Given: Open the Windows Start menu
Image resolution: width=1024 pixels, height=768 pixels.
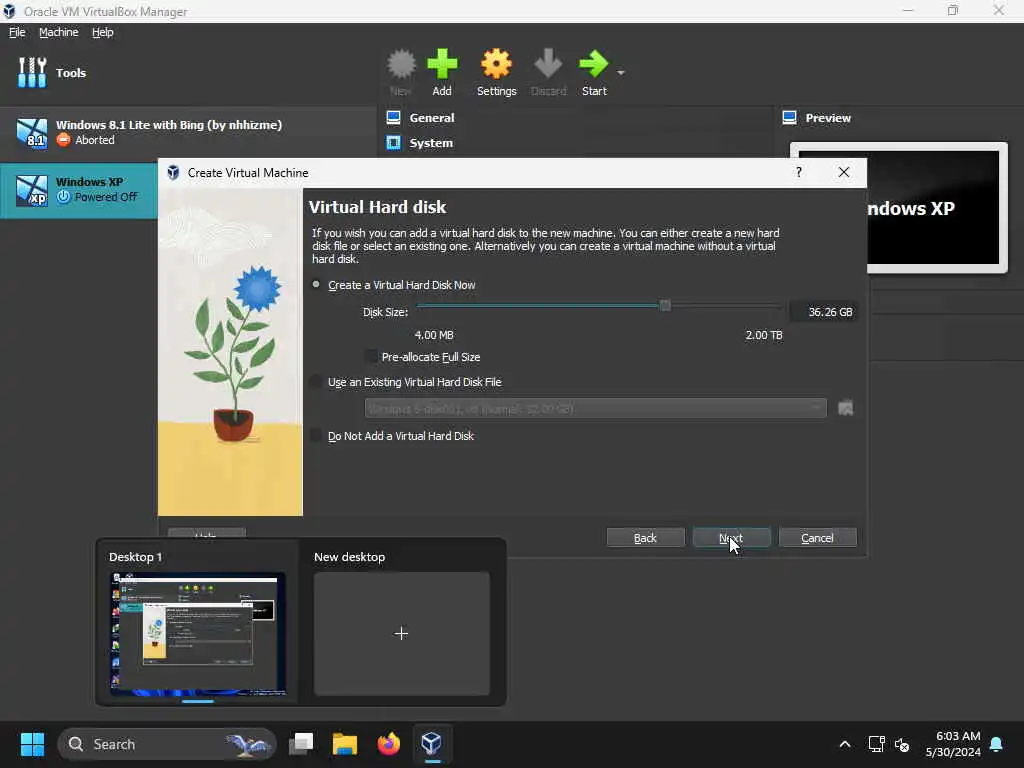Looking at the screenshot, I should point(32,744).
